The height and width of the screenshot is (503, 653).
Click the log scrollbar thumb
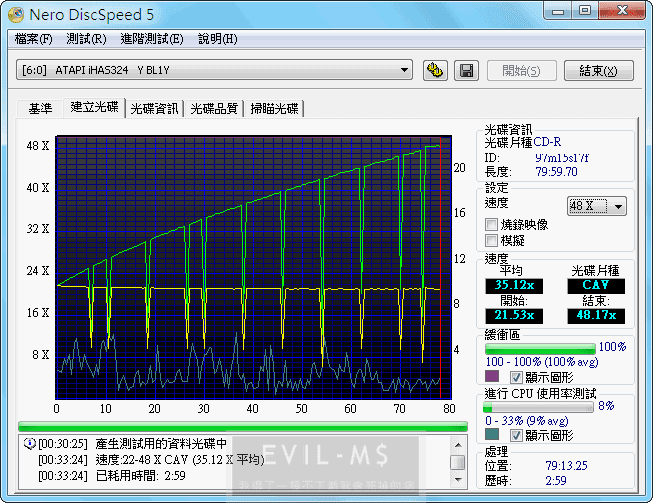point(458,463)
